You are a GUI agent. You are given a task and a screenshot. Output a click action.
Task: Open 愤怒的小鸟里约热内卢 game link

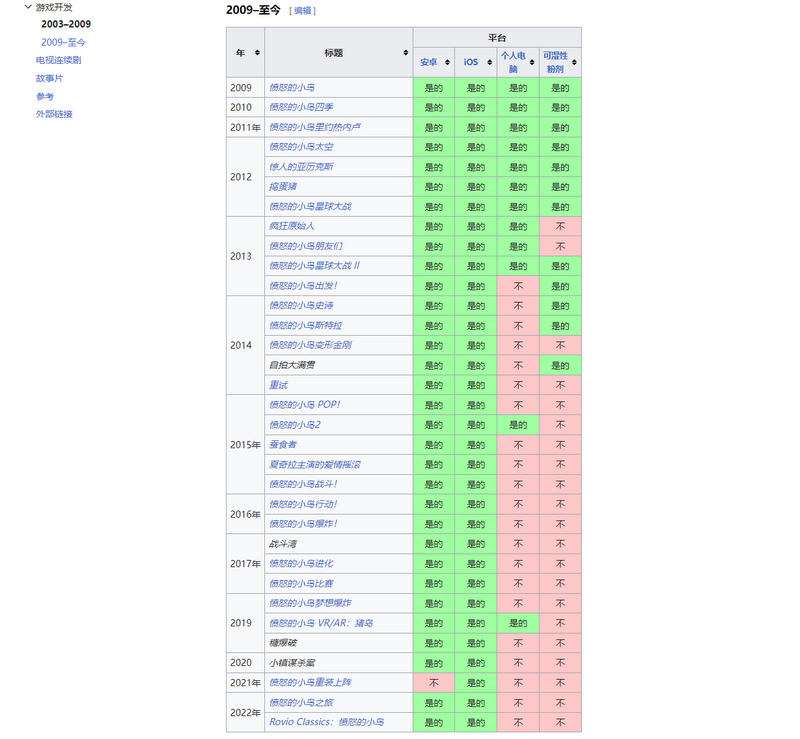315,127
